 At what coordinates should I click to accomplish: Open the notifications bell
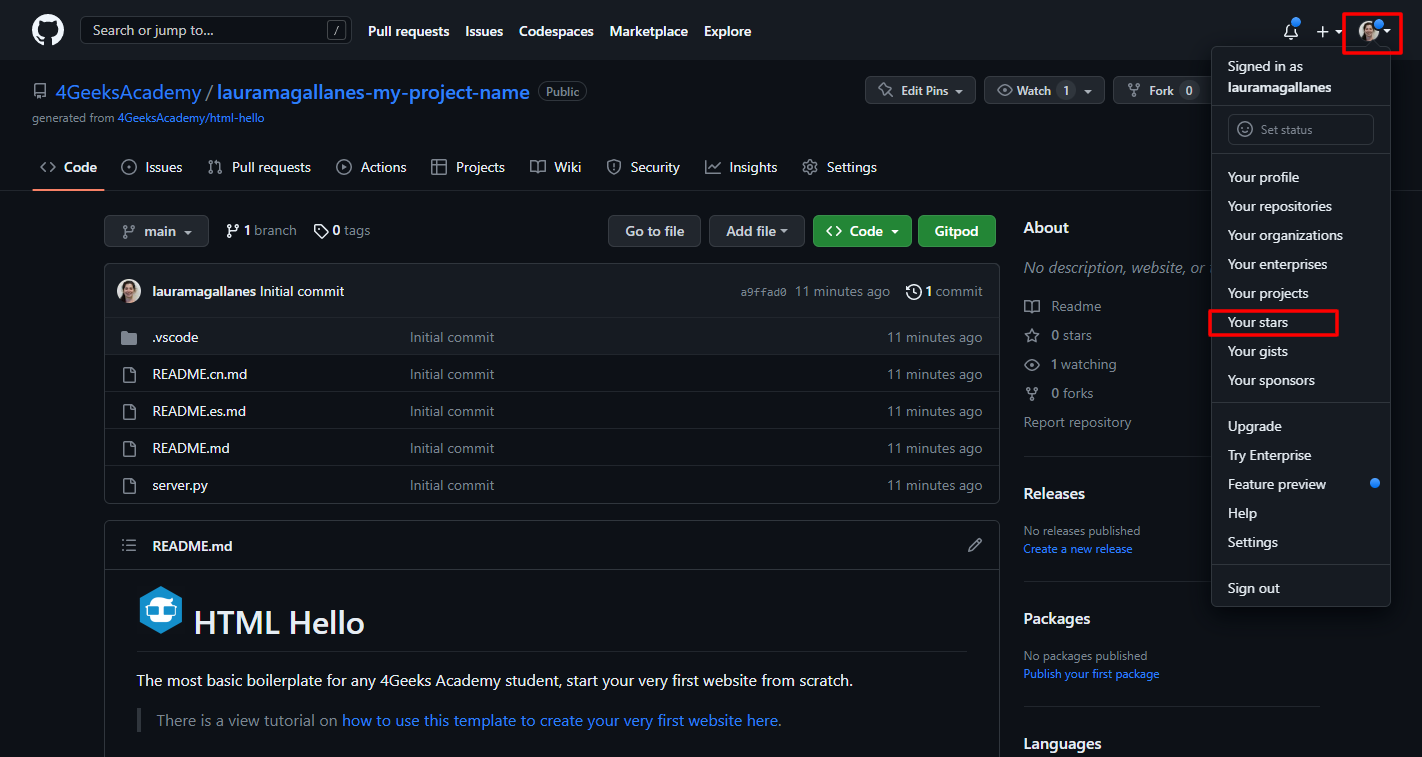coord(1291,31)
